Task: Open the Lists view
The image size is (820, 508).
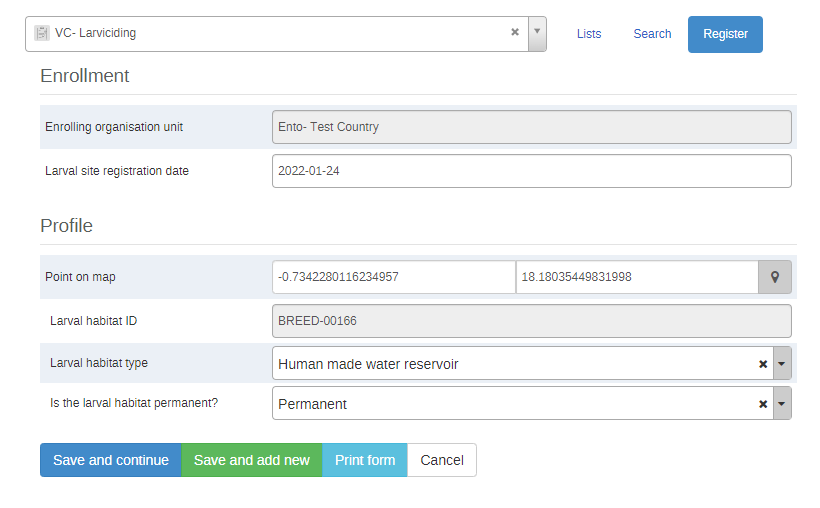Action: (x=589, y=34)
